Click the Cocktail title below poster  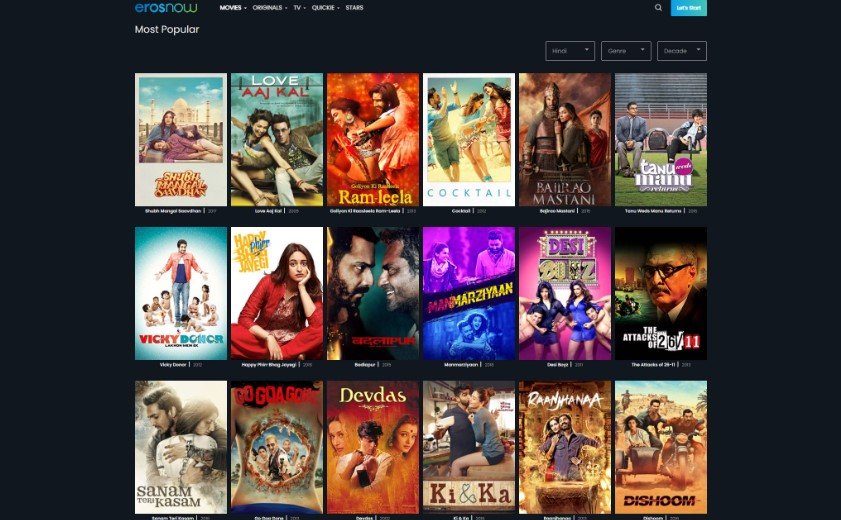pyautogui.click(x=461, y=211)
